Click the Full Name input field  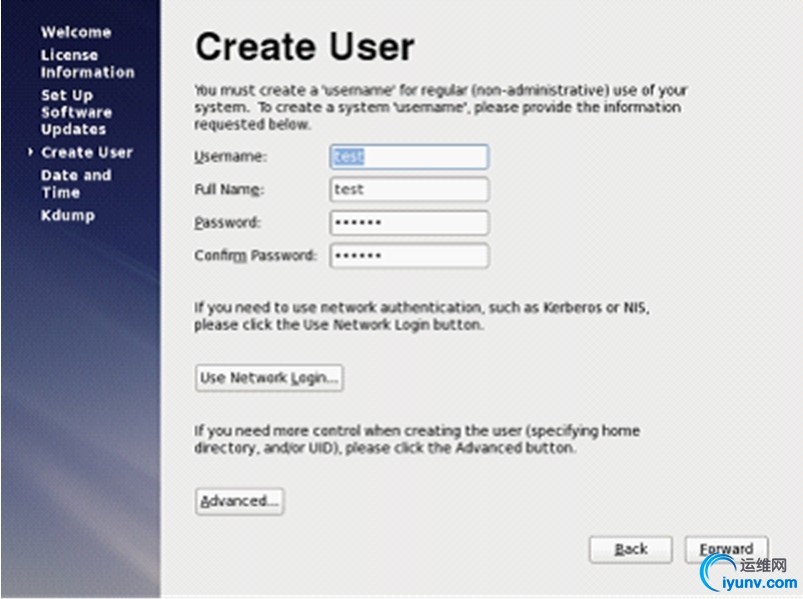coord(409,189)
